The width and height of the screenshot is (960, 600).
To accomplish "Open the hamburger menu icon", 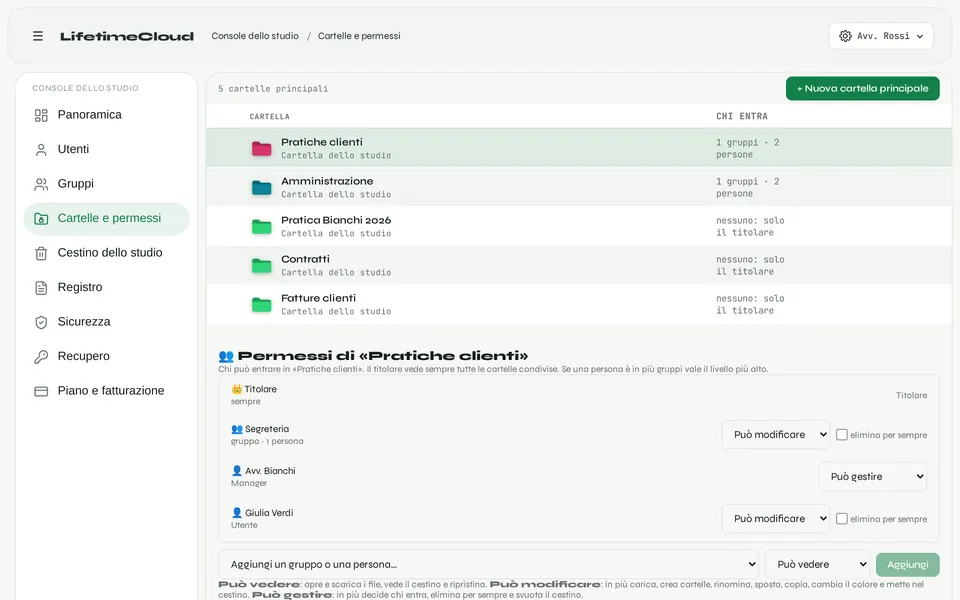I will pyautogui.click(x=38, y=36).
